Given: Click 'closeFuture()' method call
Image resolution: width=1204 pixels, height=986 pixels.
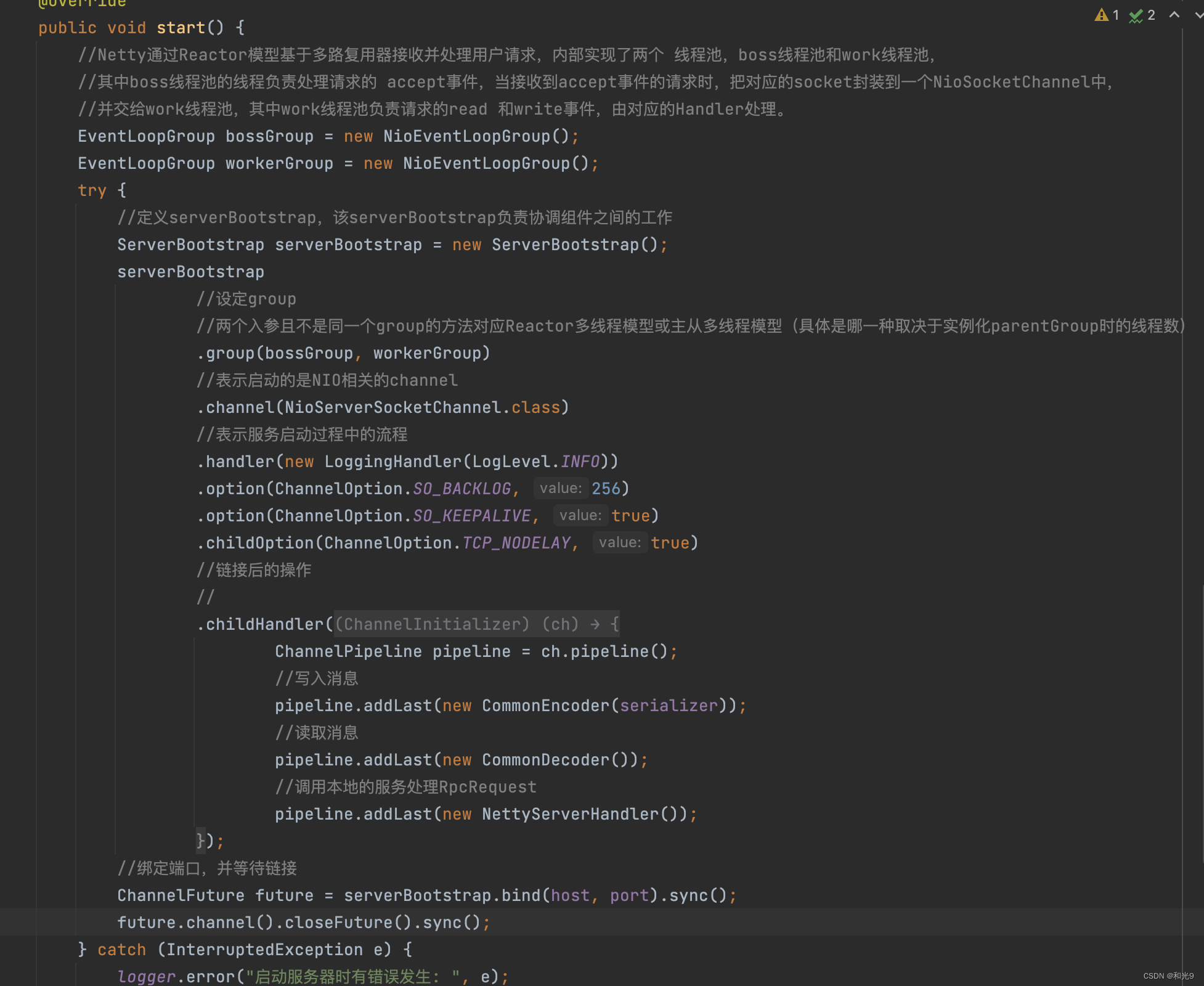Looking at the screenshot, I should click(x=348, y=923).
